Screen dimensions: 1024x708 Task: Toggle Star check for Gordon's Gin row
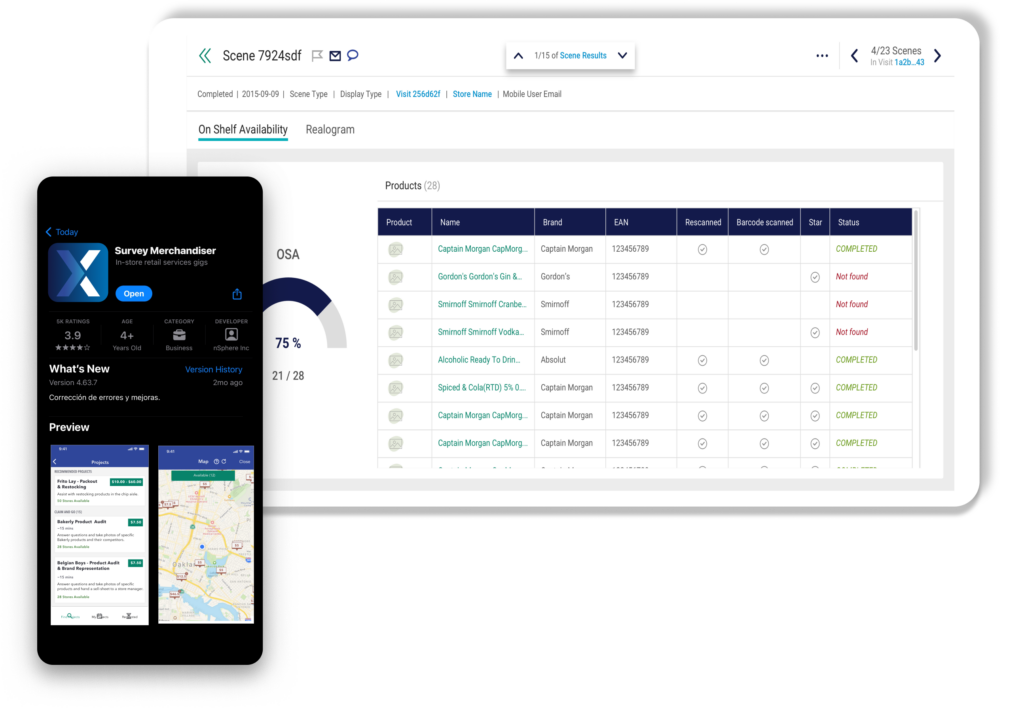(x=814, y=277)
